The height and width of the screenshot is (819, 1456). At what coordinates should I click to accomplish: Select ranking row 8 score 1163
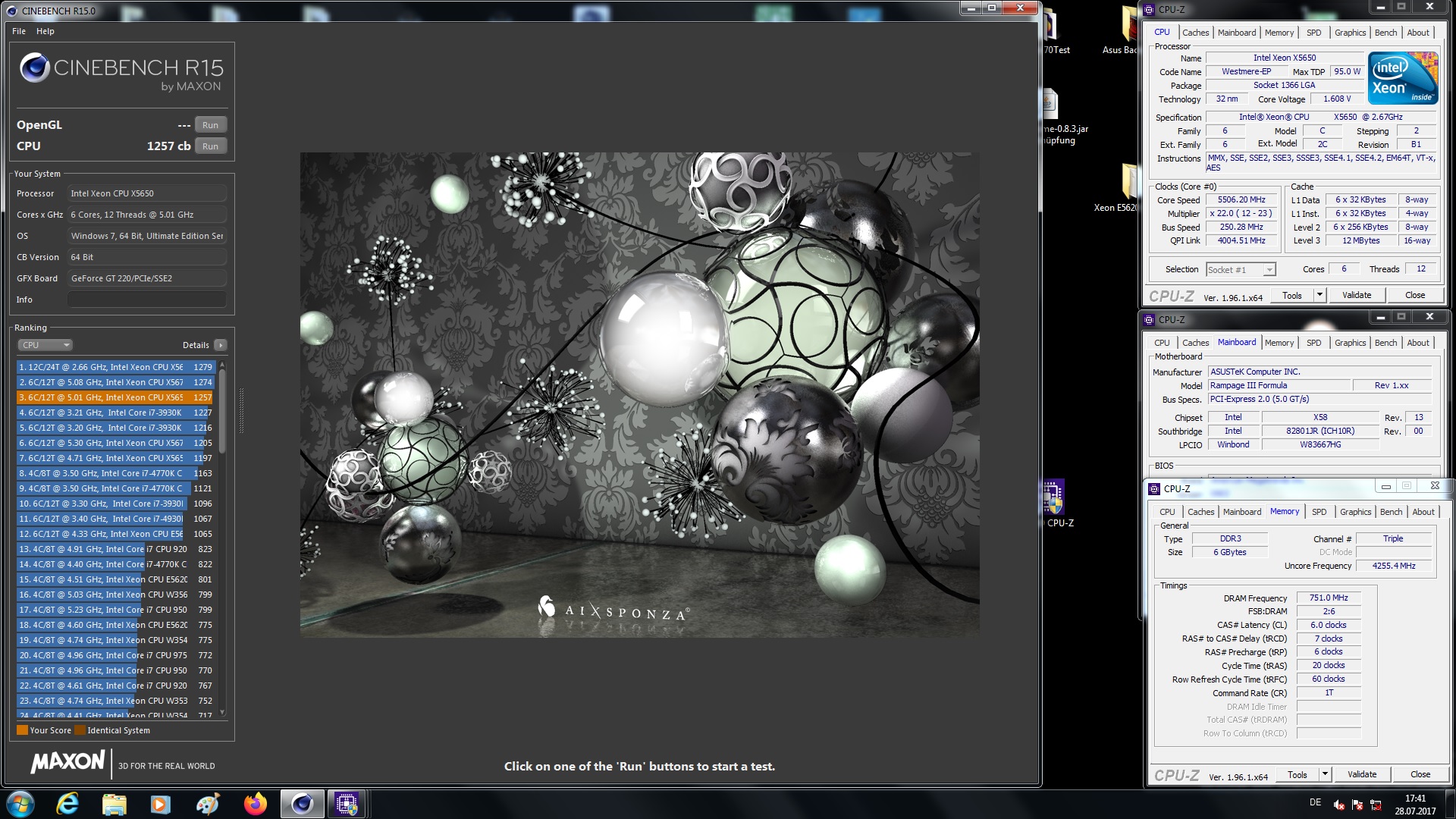[115, 473]
